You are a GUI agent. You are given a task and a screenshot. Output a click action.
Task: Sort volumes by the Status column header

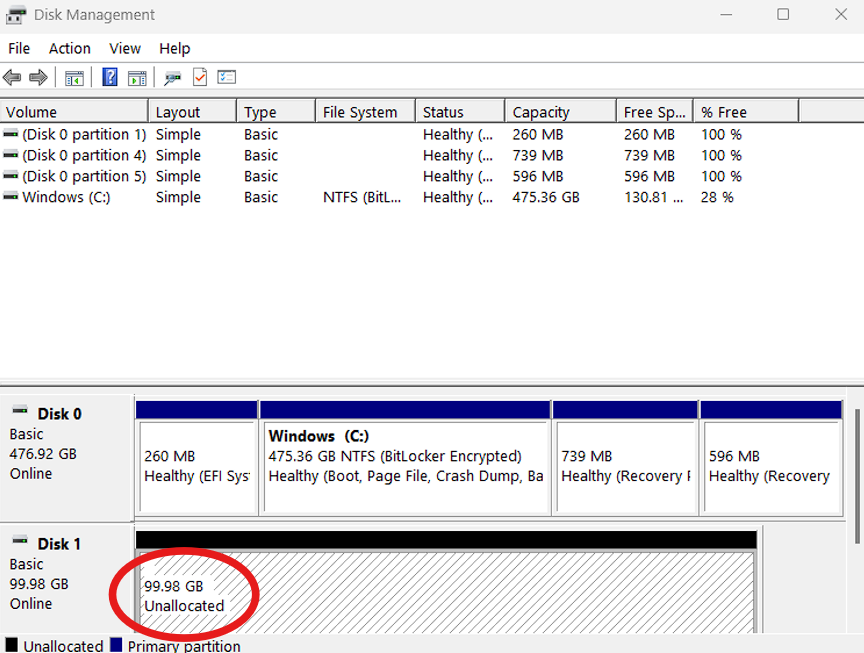click(459, 110)
